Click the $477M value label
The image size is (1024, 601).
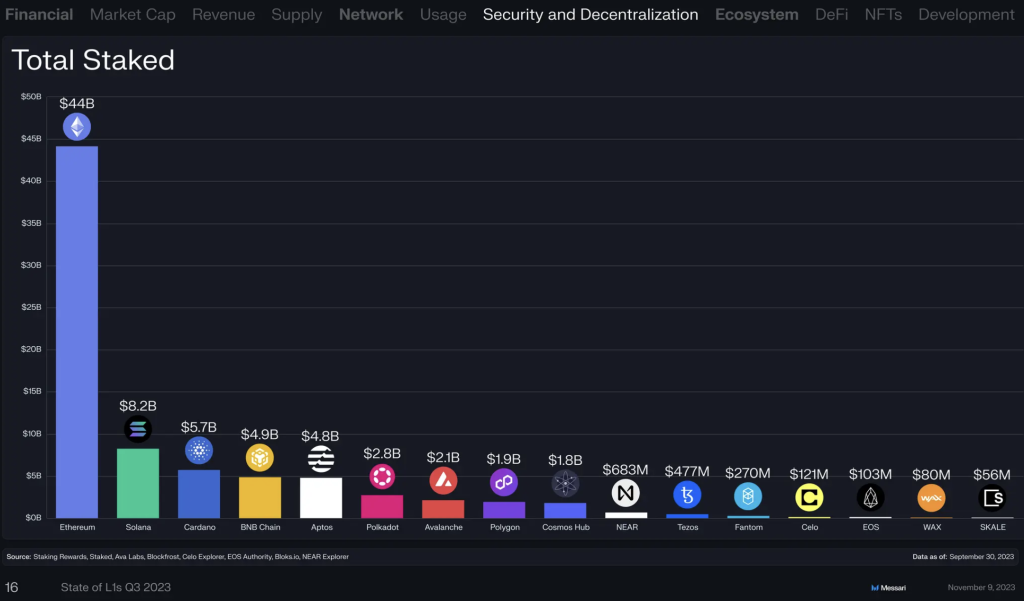tap(687, 471)
